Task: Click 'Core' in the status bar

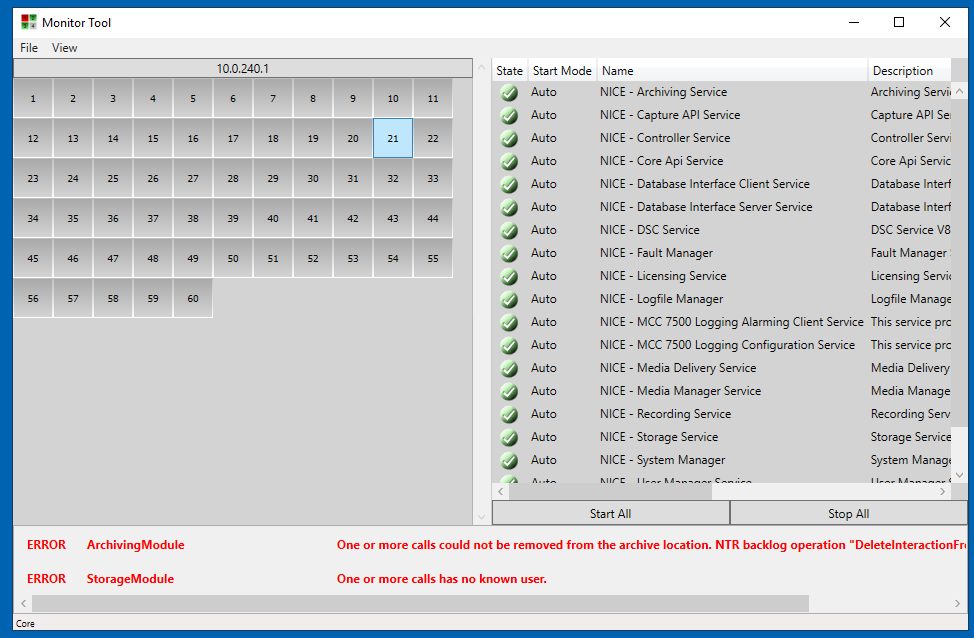Action: coord(25,624)
